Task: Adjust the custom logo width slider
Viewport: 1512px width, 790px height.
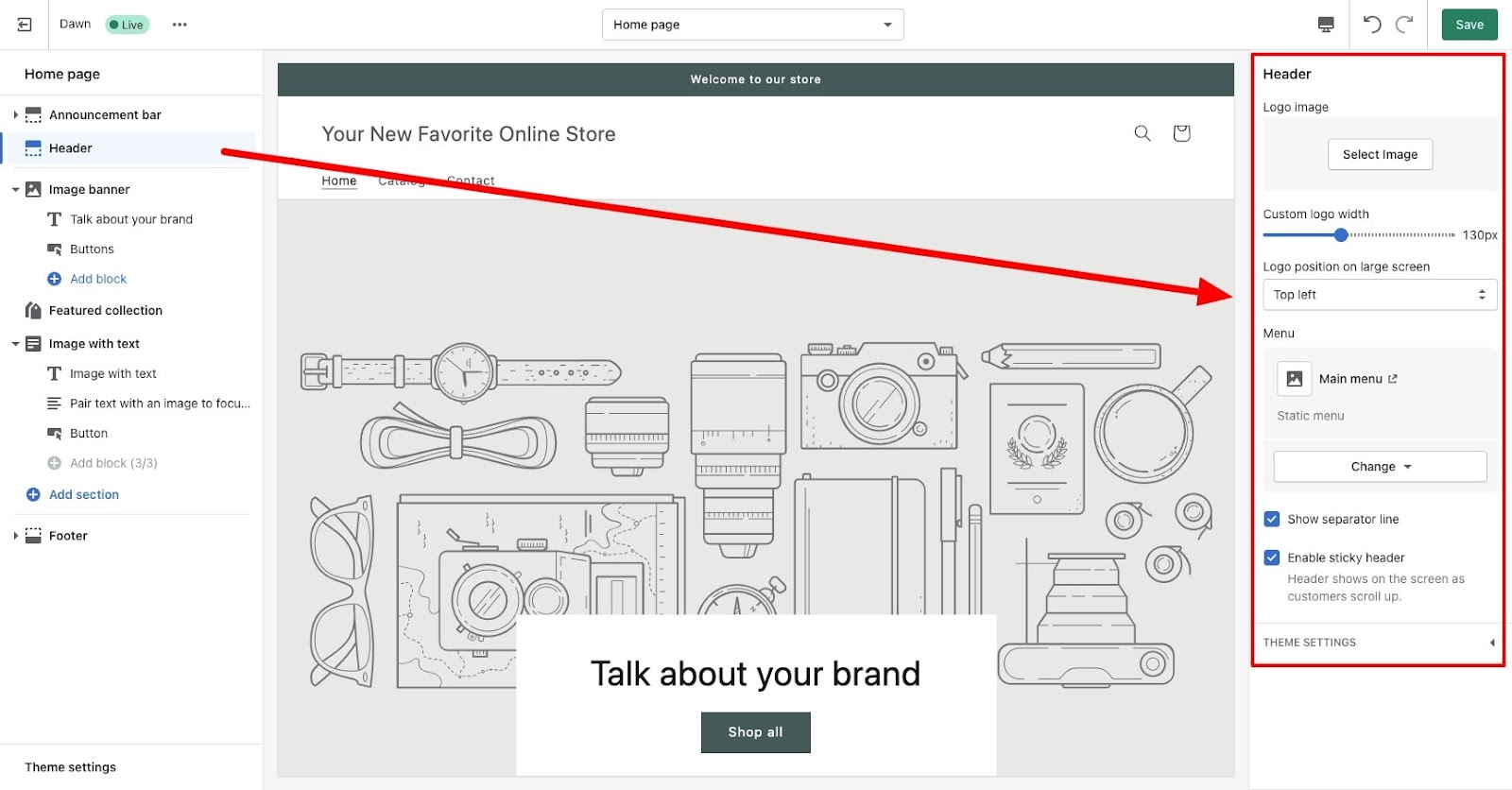Action: (x=1340, y=235)
